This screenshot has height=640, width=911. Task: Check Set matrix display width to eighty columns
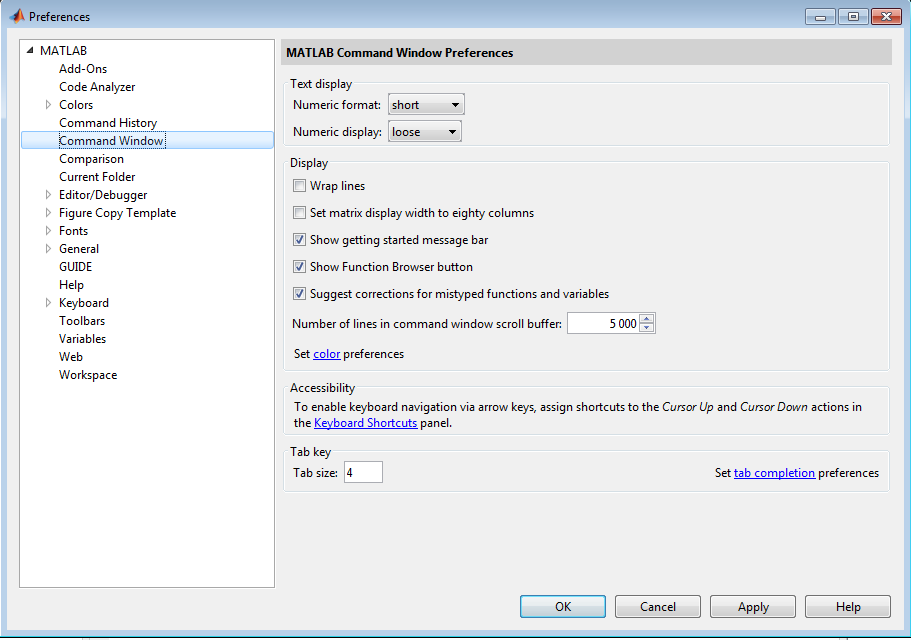coord(299,213)
